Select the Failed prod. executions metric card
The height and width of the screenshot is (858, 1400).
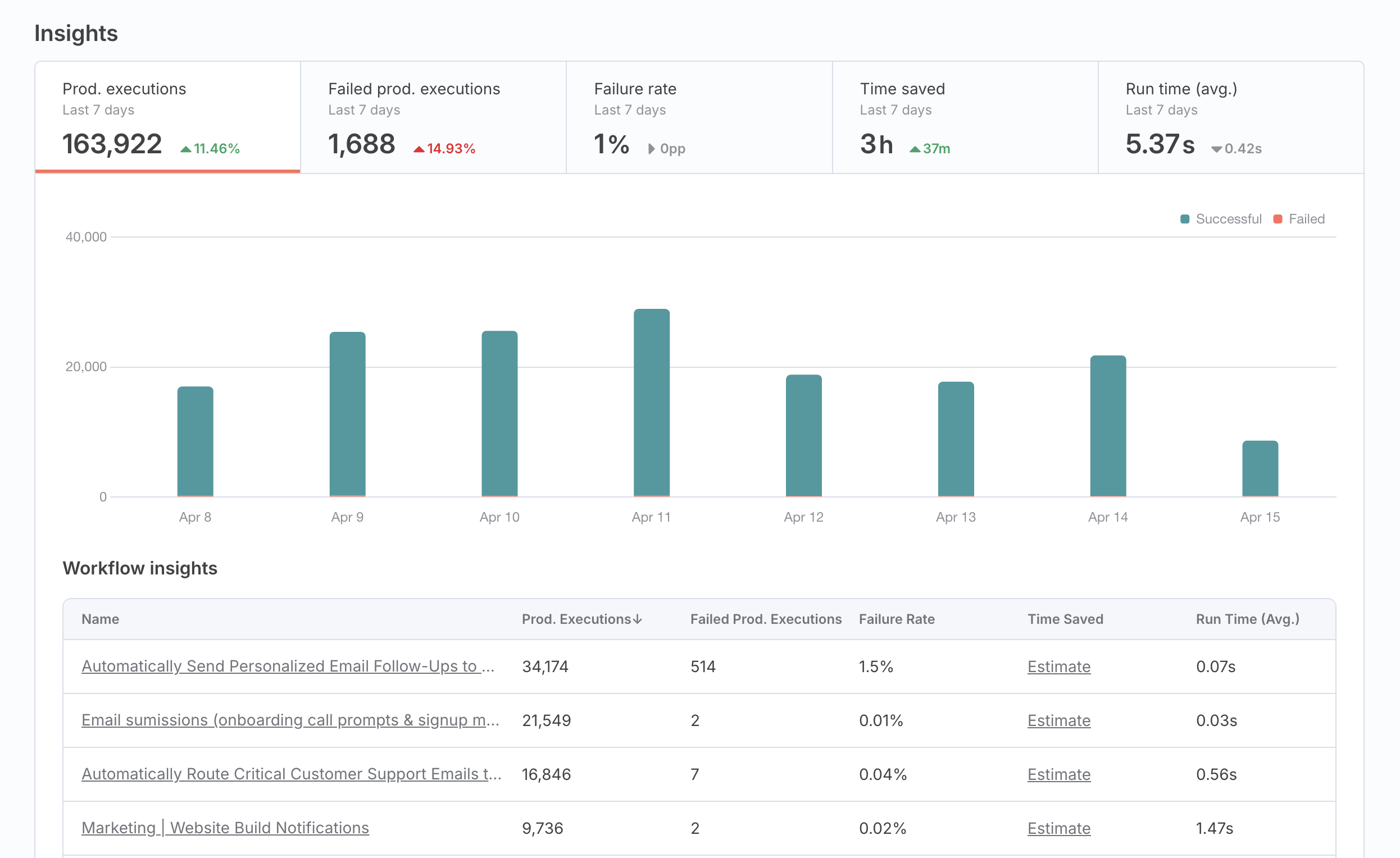click(433, 116)
